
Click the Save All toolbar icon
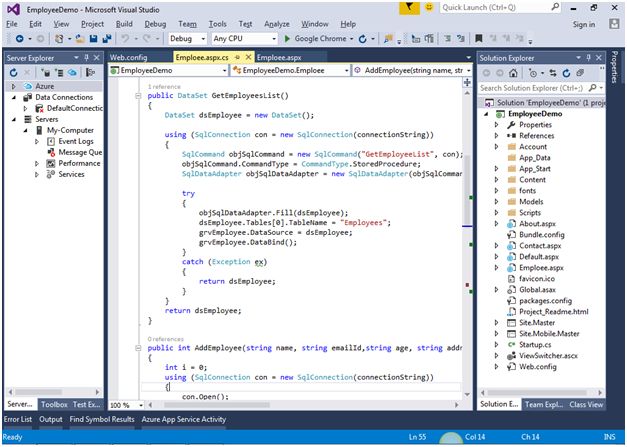[x=106, y=39]
